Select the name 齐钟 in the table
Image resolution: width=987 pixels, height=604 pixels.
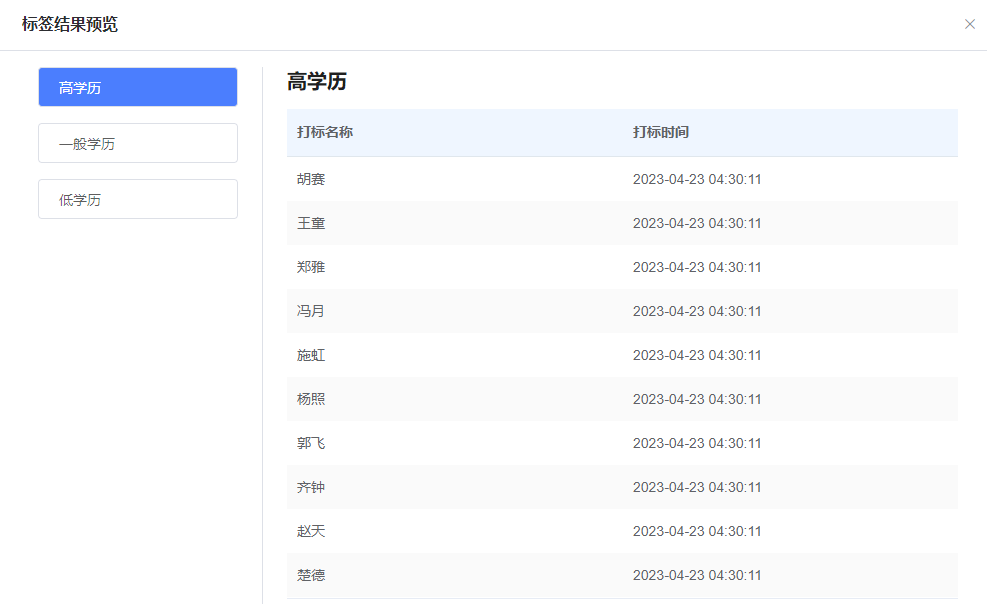(x=311, y=488)
